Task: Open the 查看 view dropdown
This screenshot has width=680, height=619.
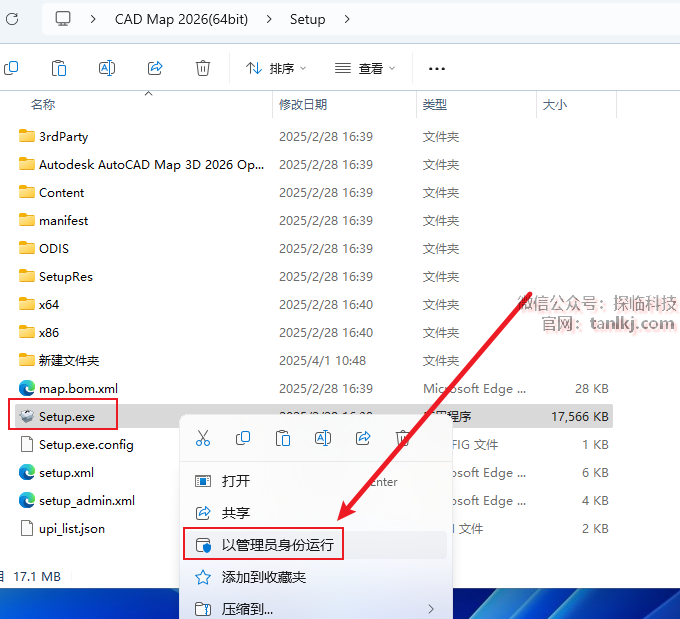Action: pyautogui.click(x=365, y=69)
